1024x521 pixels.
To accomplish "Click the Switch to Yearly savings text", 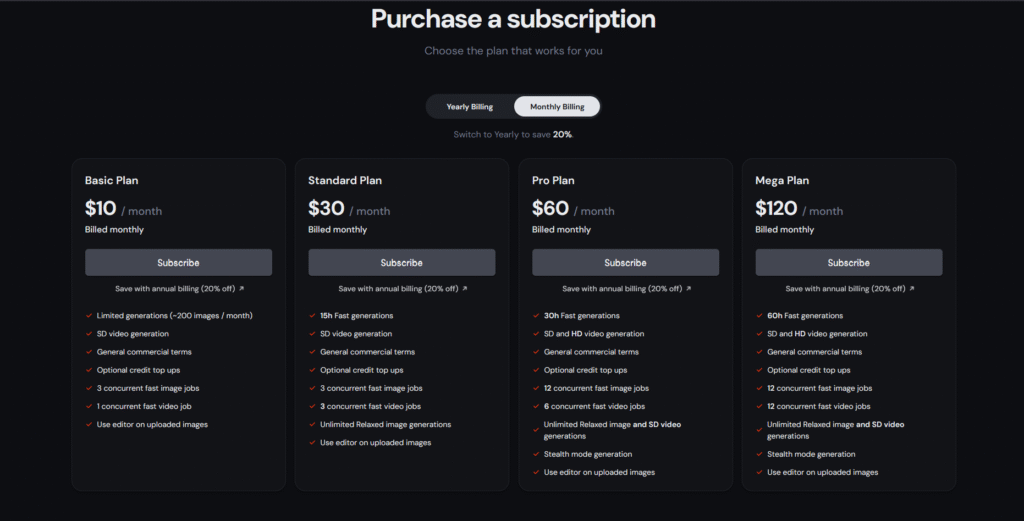I will click(x=513, y=134).
